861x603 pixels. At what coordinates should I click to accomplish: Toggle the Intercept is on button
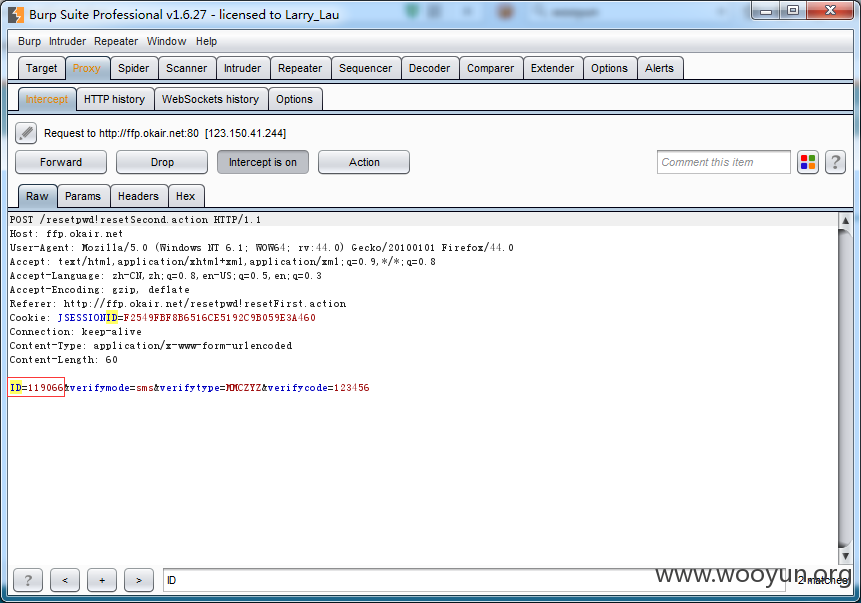tap(262, 163)
